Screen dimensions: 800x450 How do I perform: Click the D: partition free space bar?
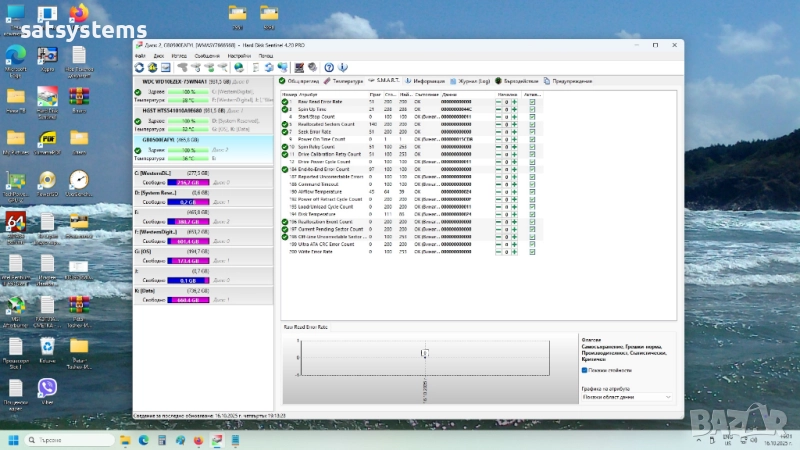[188, 201]
